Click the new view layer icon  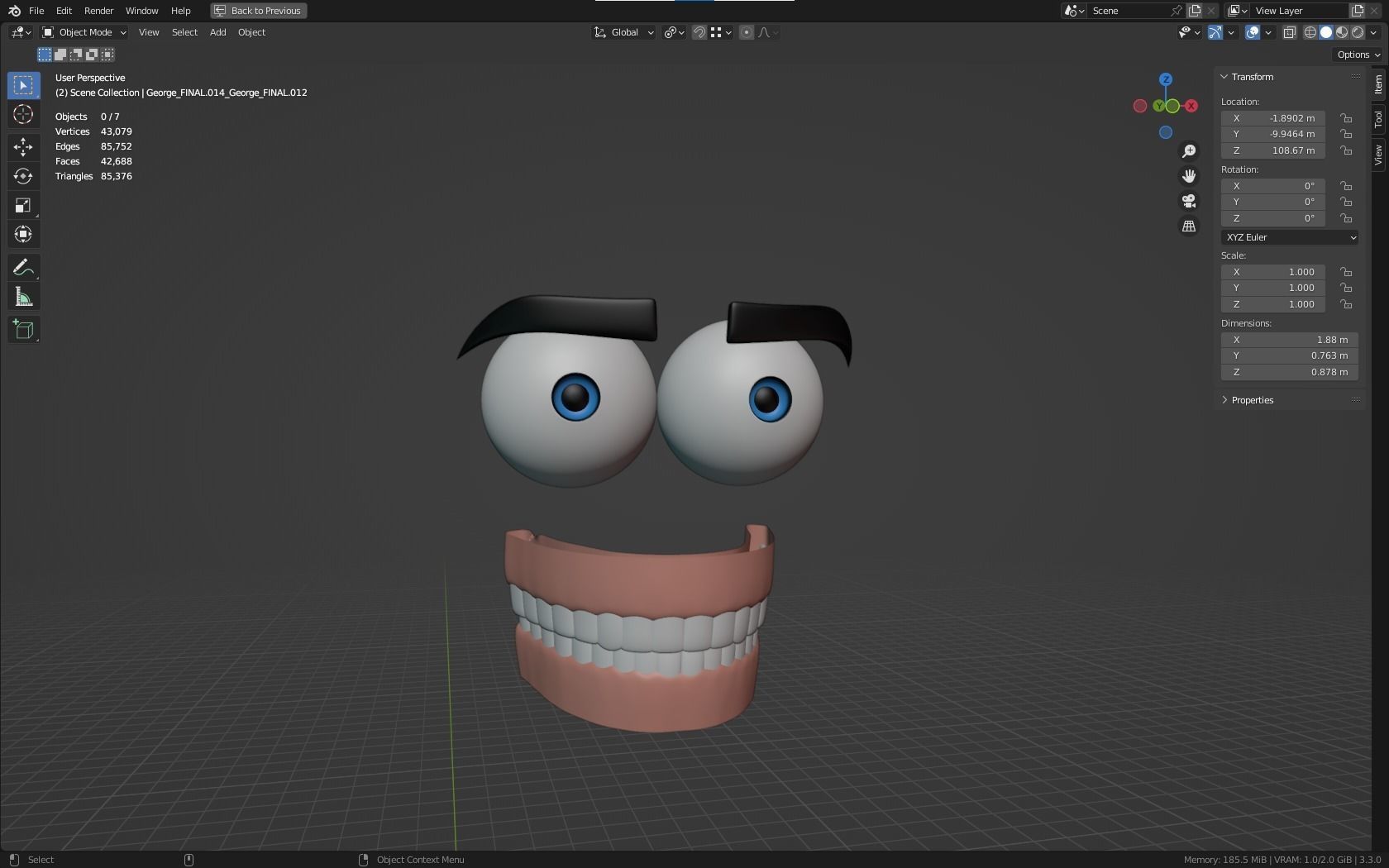1358,11
